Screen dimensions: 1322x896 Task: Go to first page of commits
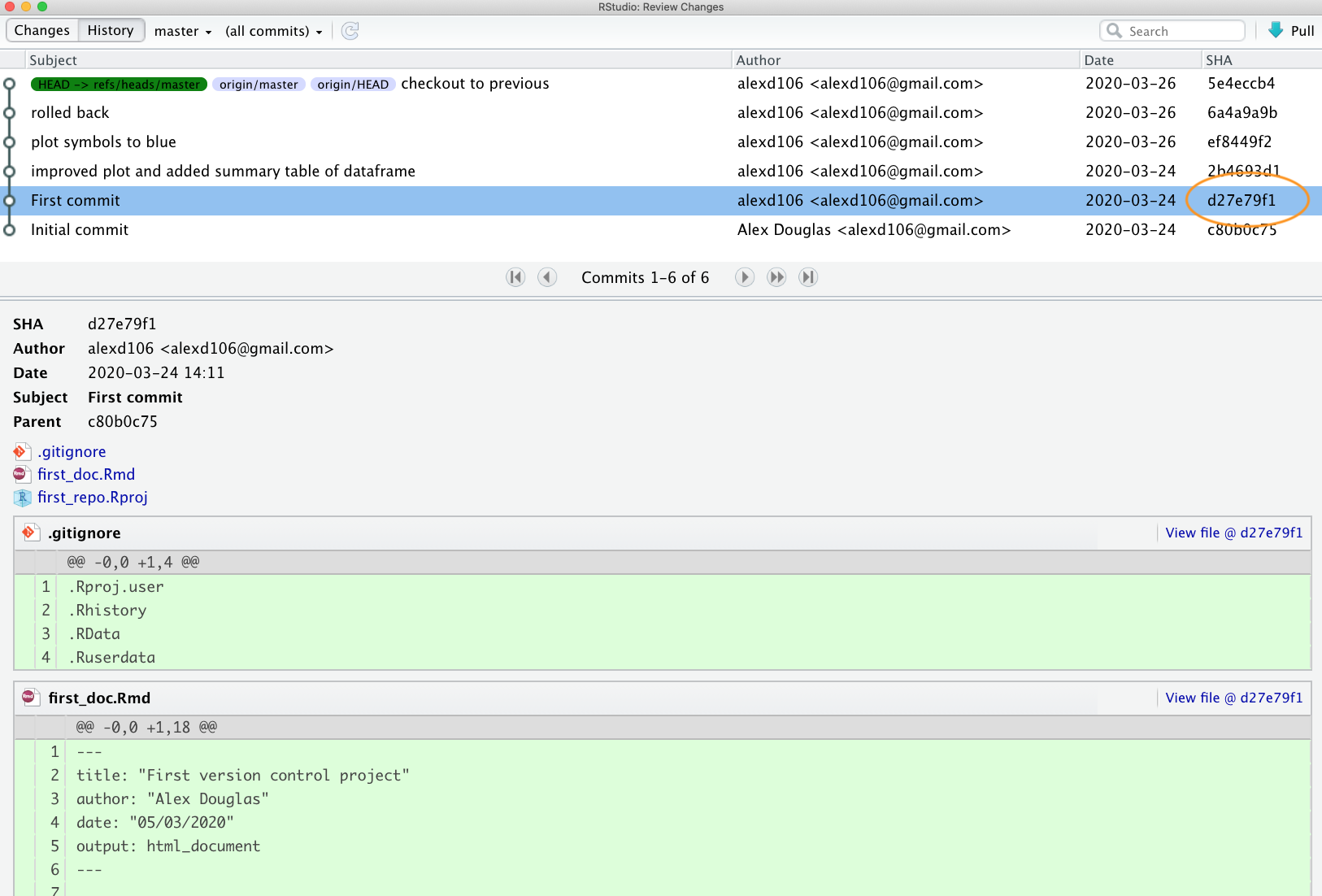click(515, 277)
